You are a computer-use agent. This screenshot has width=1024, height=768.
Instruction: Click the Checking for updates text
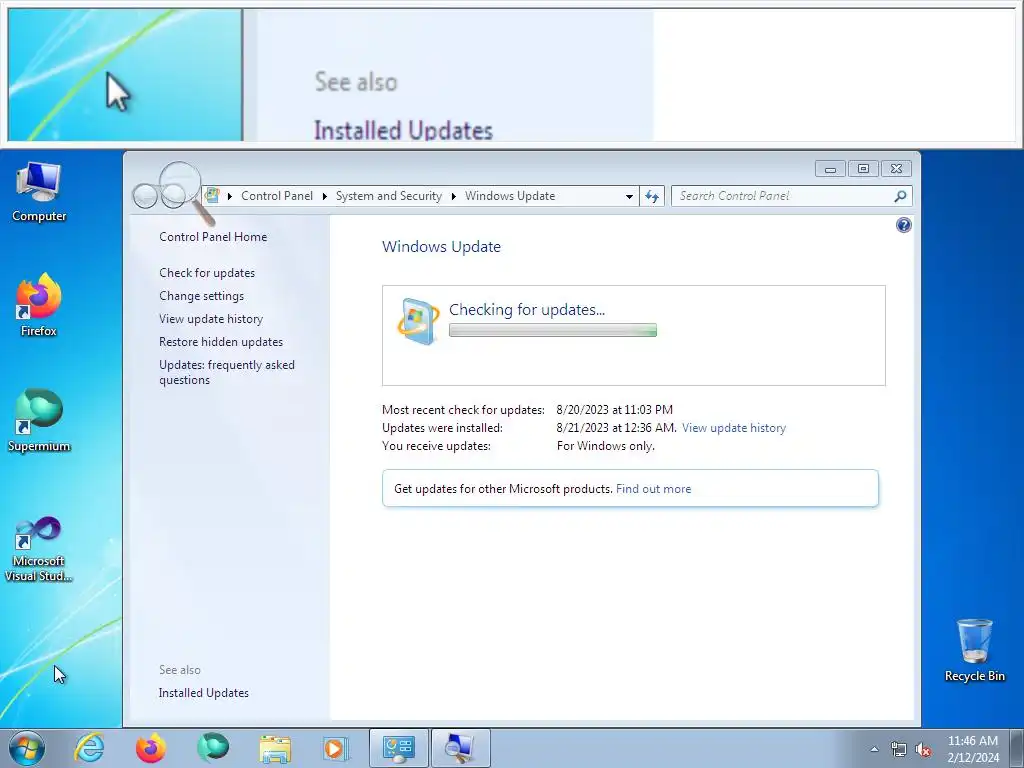tap(527, 310)
